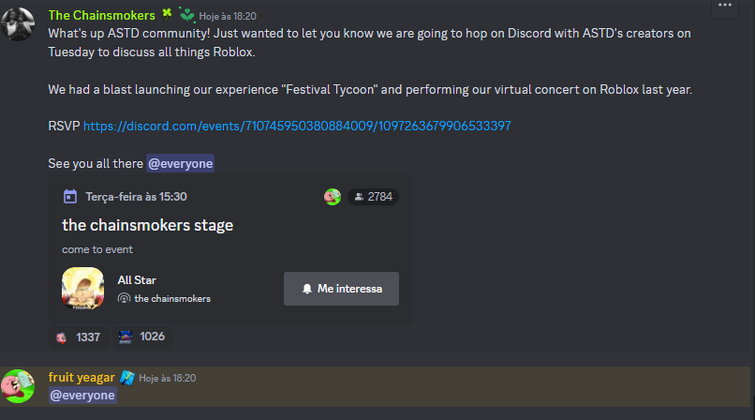Click the blue badge next to fruit yeagar
Viewport: 755px width, 420px height.
pos(127,378)
